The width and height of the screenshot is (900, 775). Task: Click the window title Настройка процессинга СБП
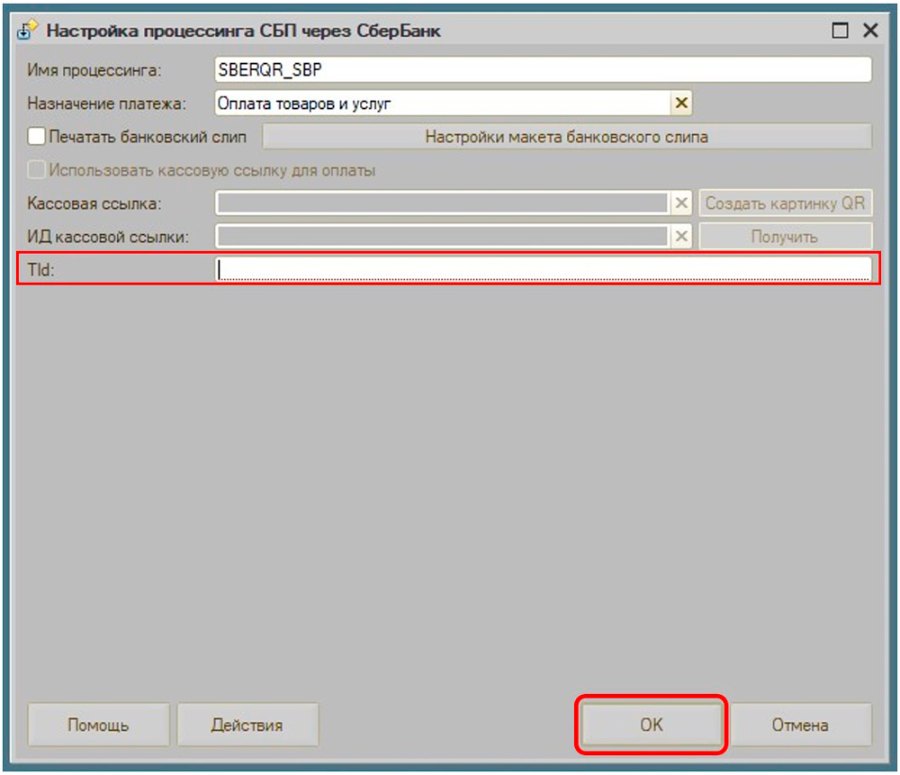pyautogui.click(x=243, y=30)
